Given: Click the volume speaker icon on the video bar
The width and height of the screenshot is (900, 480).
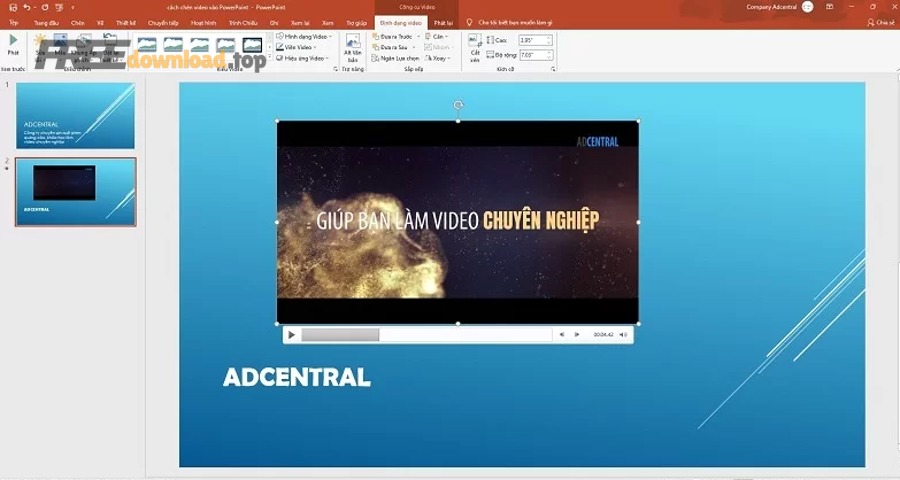Looking at the screenshot, I should (623, 335).
